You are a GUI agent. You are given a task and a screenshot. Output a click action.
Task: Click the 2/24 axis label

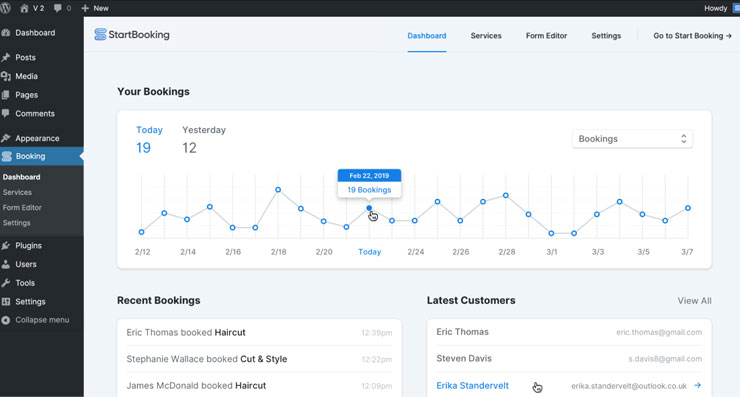(416, 252)
